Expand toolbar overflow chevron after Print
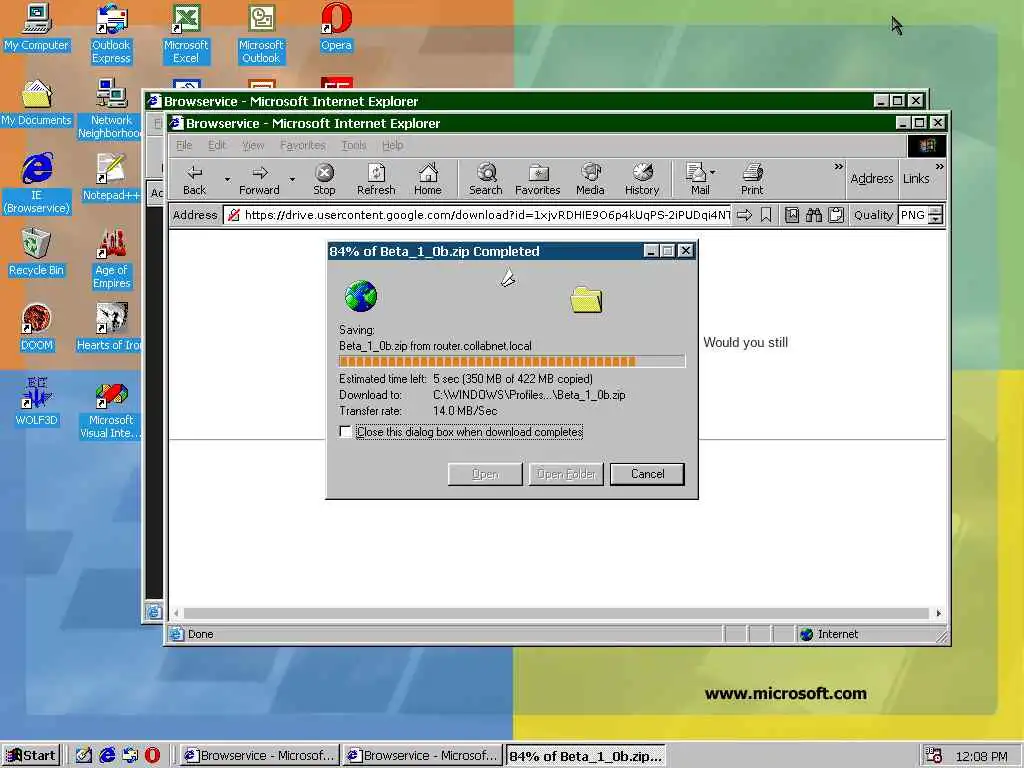1024x768 pixels. click(x=838, y=167)
